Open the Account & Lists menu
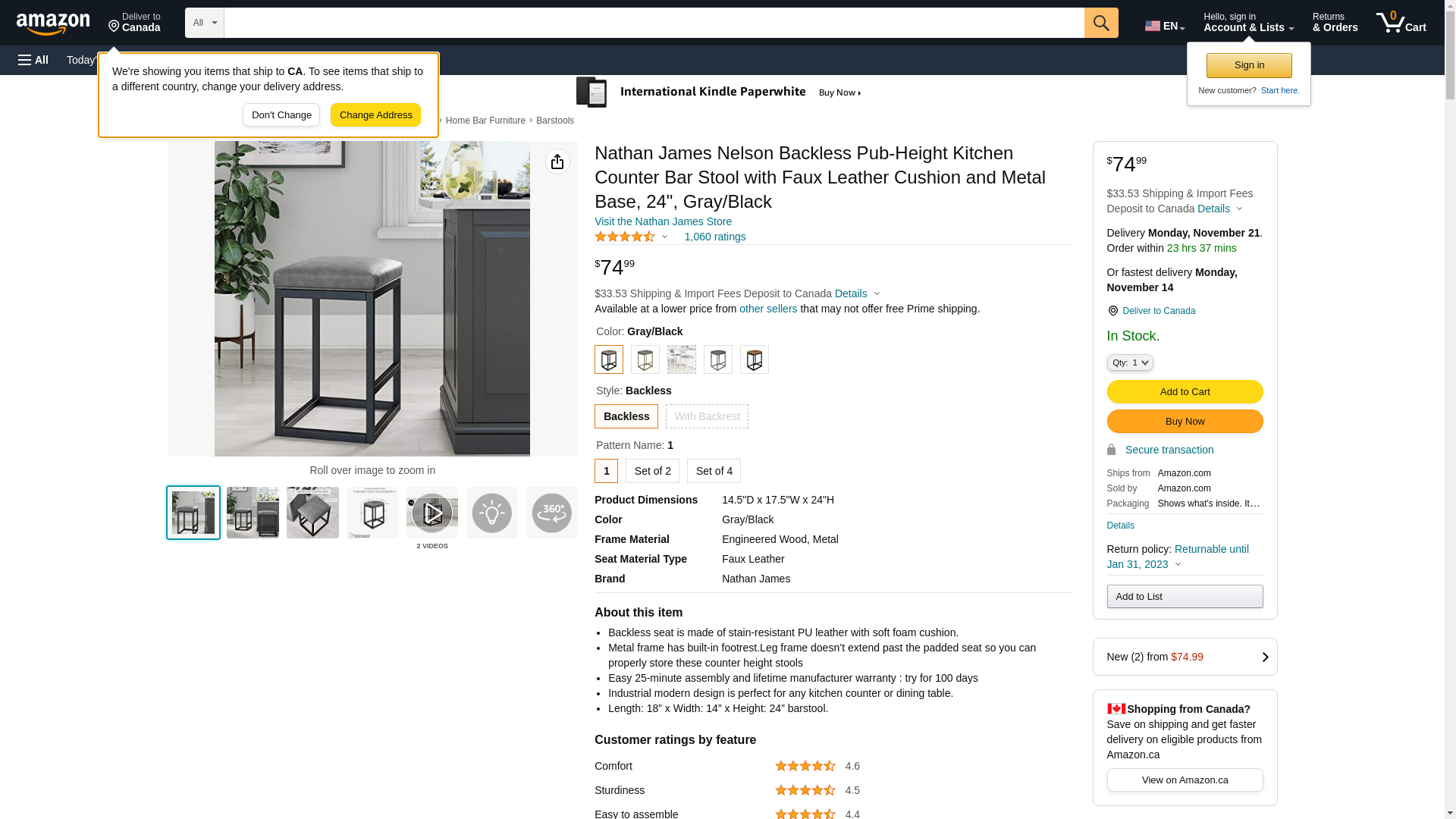Viewport: 1456px width, 819px height. pyautogui.click(x=1248, y=23)
